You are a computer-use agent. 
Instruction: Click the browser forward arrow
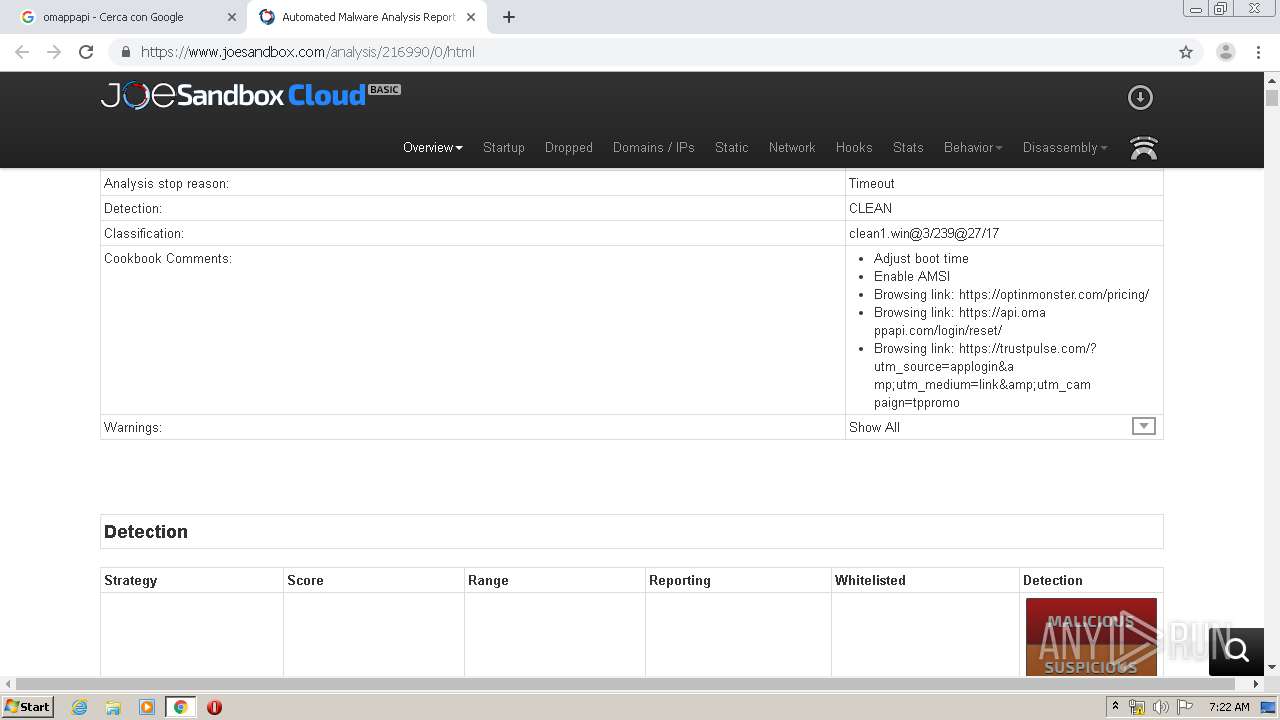pyautogui.click(x=54, y=52)
